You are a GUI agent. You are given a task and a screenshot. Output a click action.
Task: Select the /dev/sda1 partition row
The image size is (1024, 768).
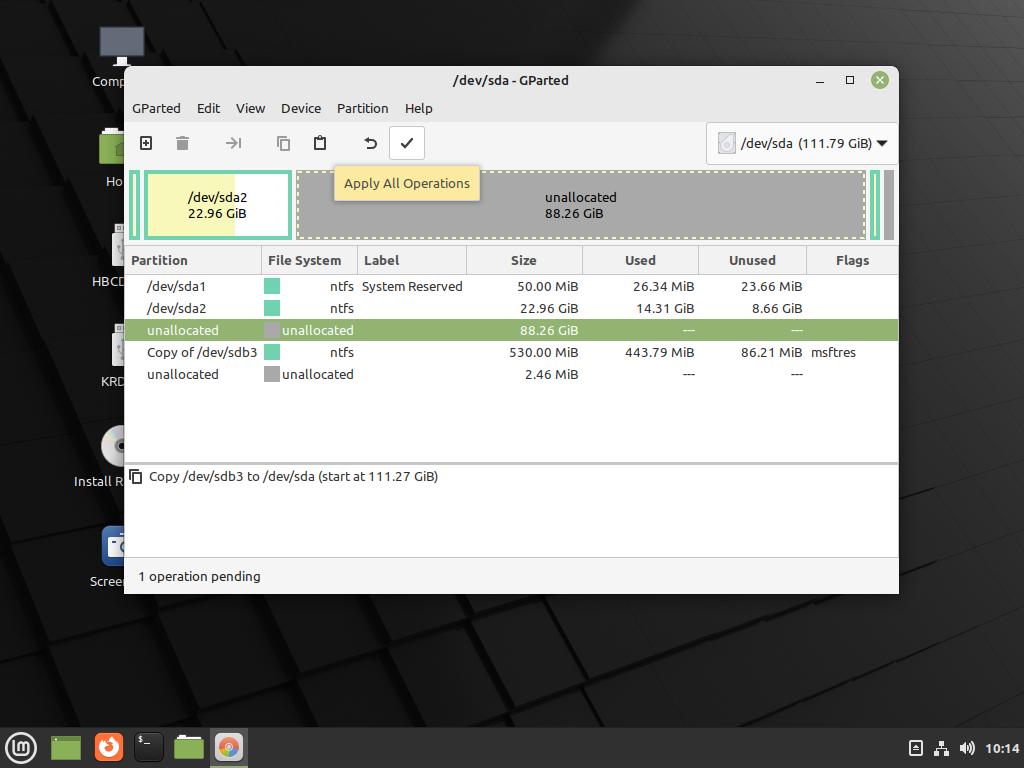click(176, 286)
